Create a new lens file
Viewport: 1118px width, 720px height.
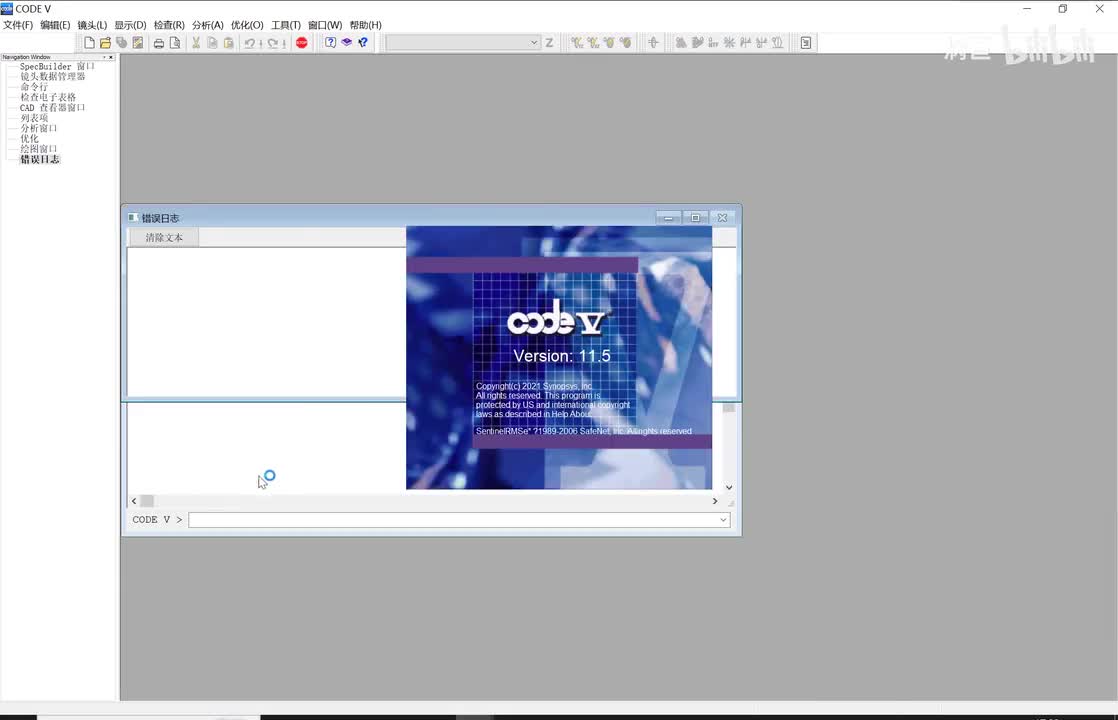click(89, 43)
